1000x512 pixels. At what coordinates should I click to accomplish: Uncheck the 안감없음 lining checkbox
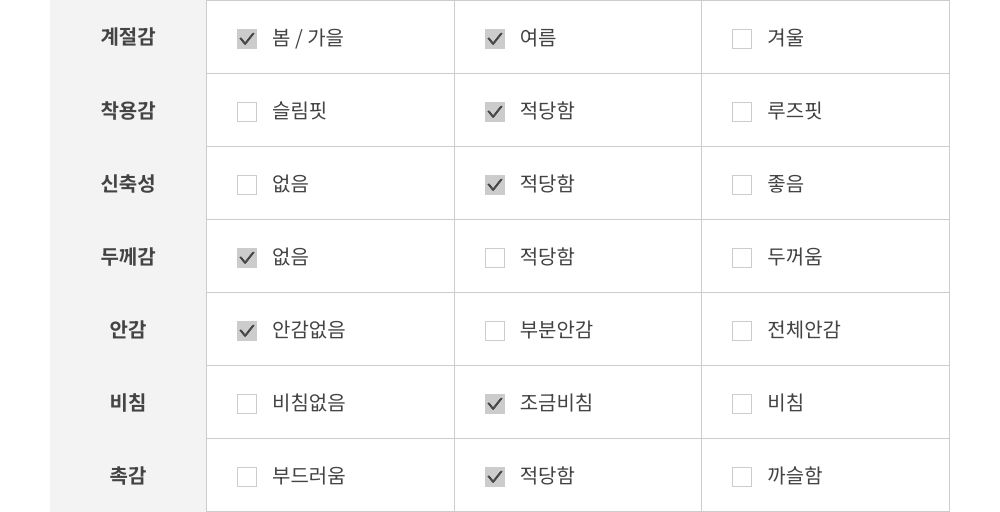point(247,331)
